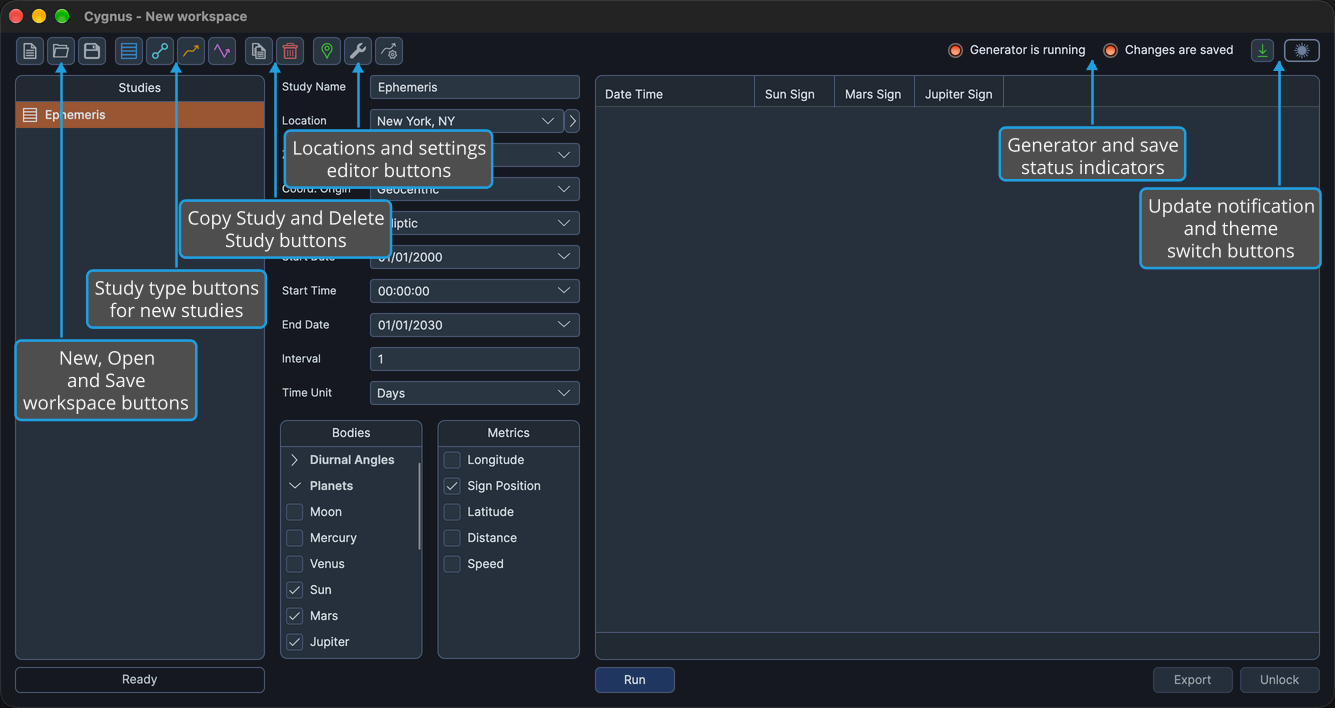Click the Unlock button
Screen dimensions: 1335x708
click(1280, 680)
